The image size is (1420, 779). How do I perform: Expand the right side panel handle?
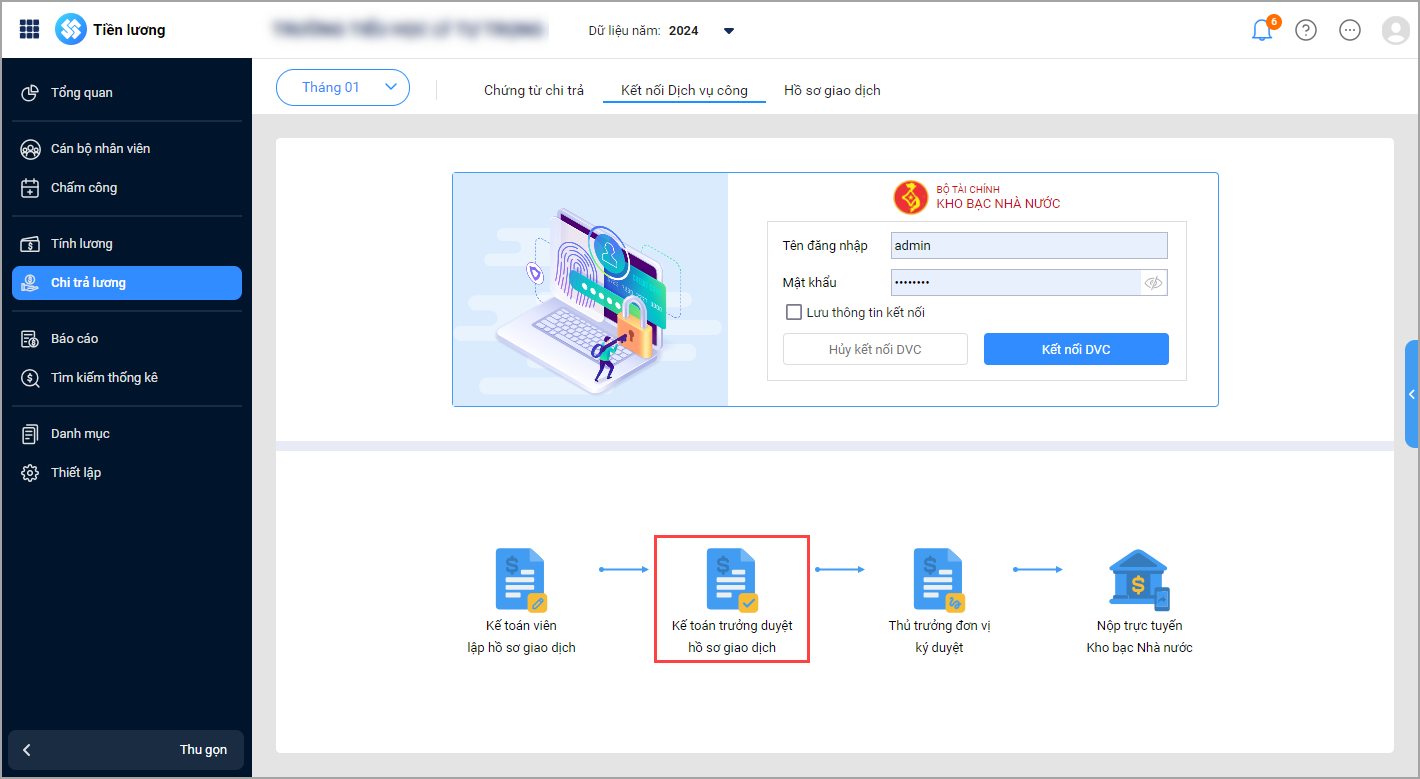[x=1412, y=394]
